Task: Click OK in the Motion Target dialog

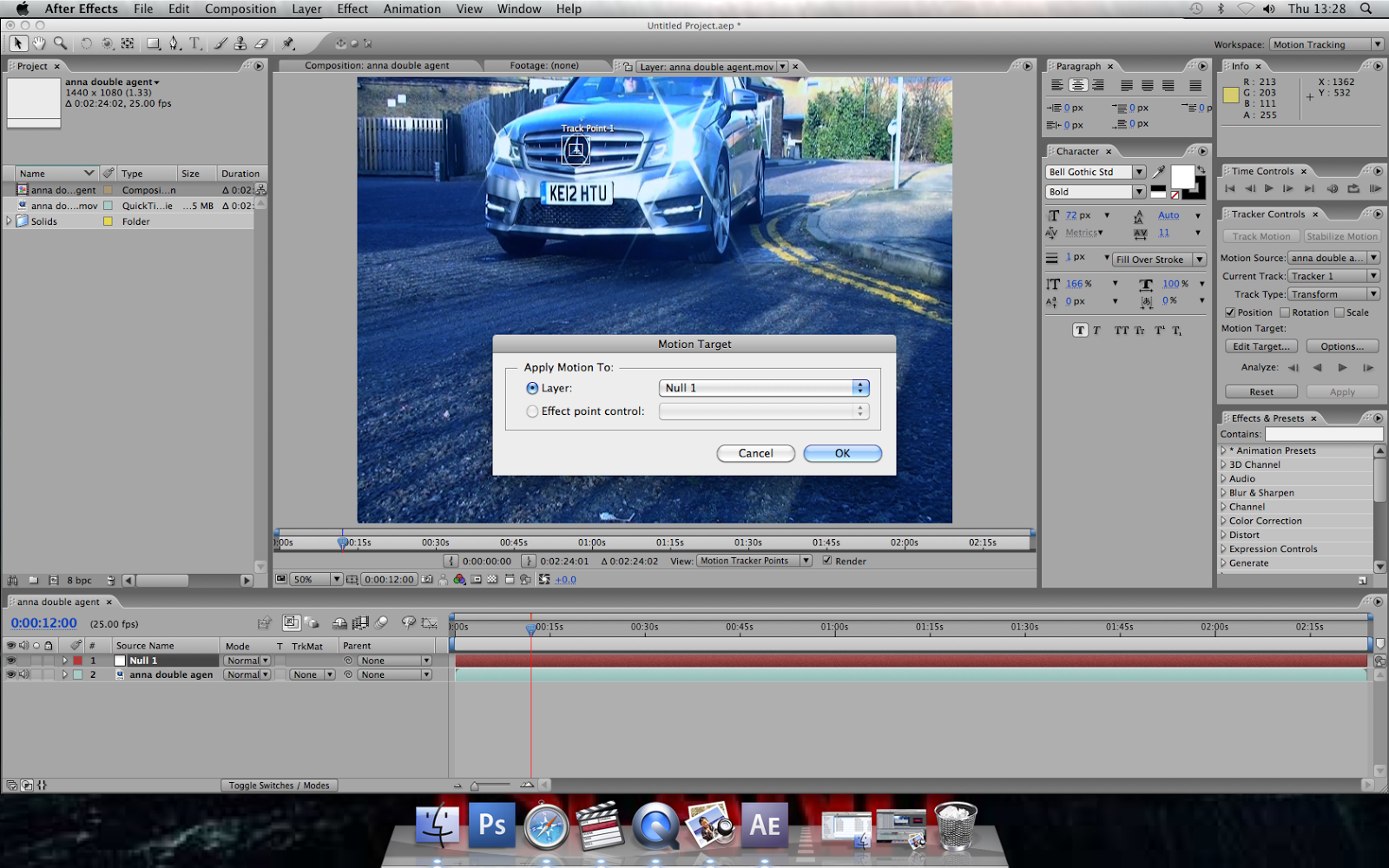Action: coord(842,453)
